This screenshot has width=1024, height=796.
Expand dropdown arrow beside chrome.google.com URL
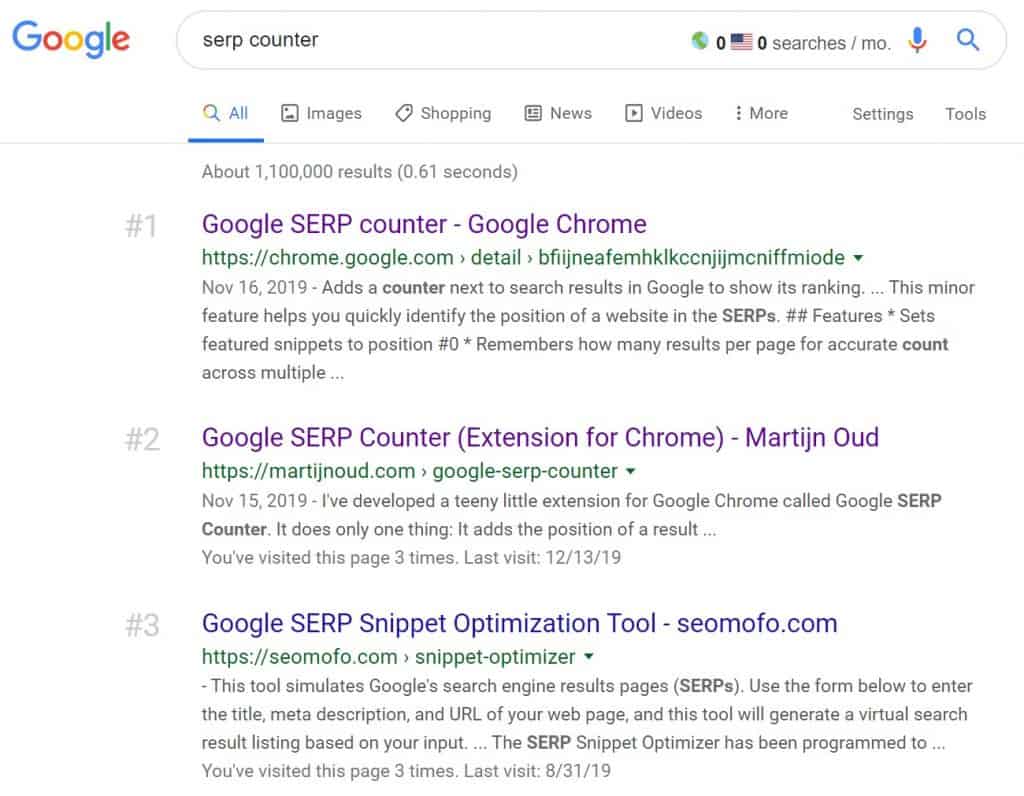coord(858,258)
